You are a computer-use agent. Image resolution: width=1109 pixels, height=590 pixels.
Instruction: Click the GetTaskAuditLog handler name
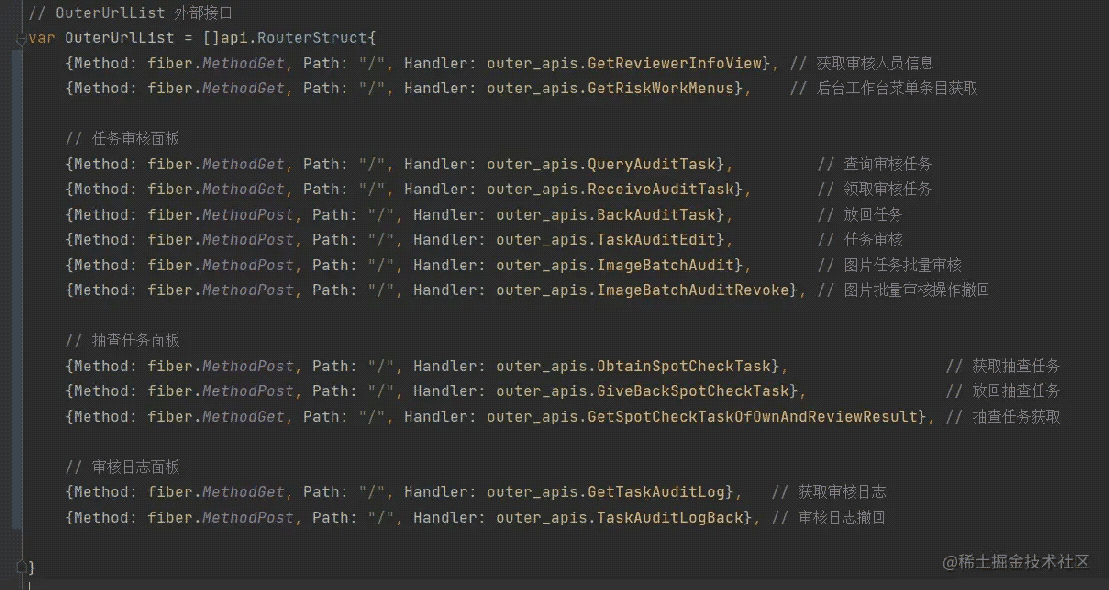click(656, 492)
